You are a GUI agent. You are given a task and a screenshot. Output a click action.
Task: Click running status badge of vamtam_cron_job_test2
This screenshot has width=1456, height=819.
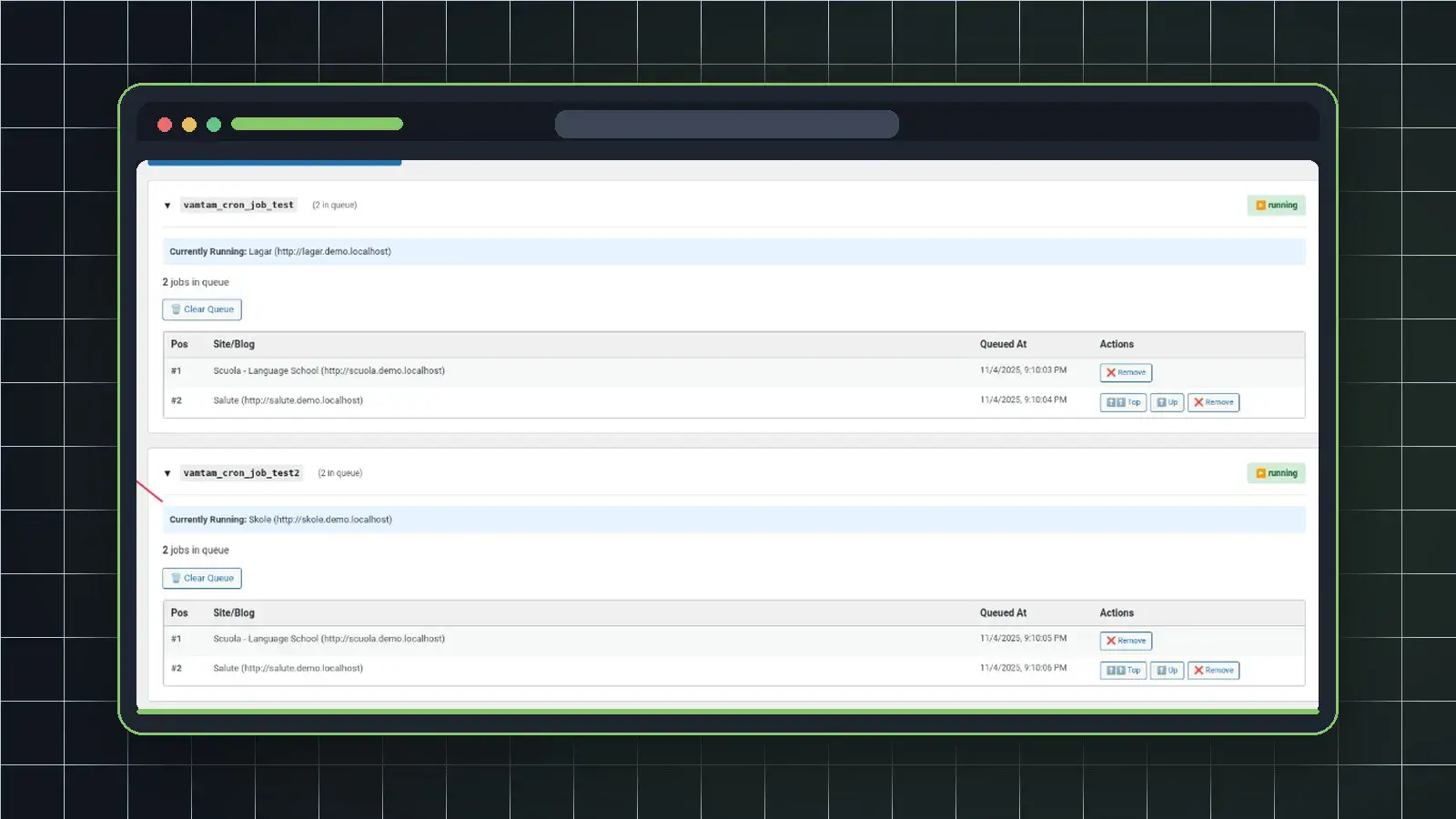(x=1276, y=473)
